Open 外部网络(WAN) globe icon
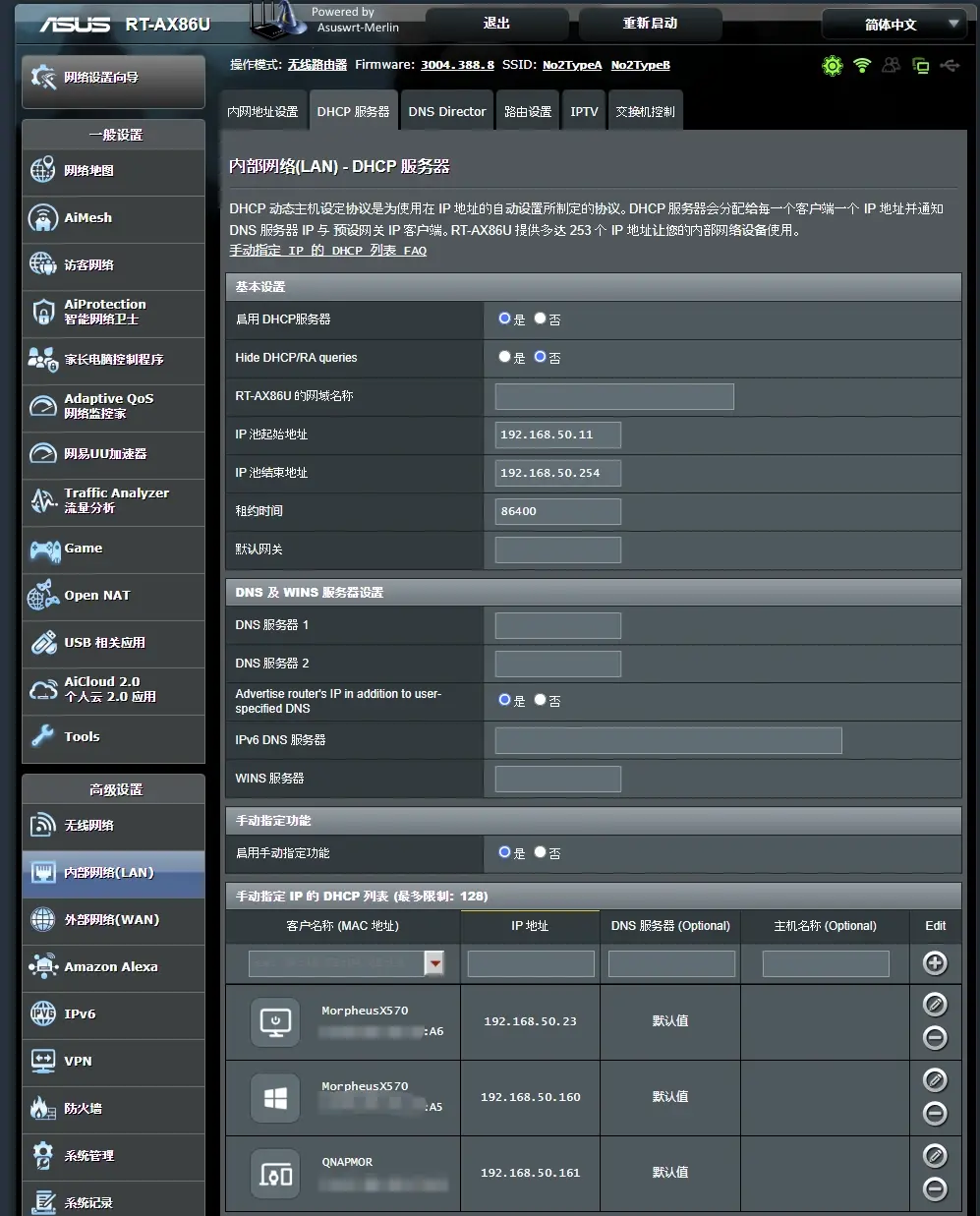Screen dimensions: 980x1216 click(x=43, y=919)
